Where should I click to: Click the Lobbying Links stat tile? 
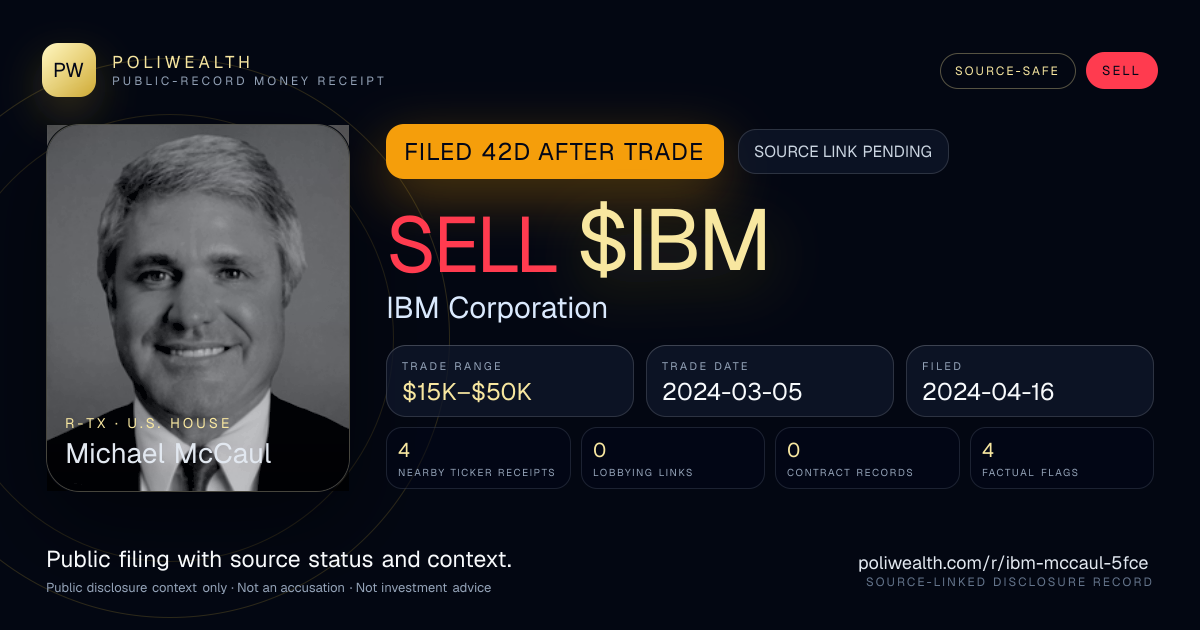(x=673, y=458)
